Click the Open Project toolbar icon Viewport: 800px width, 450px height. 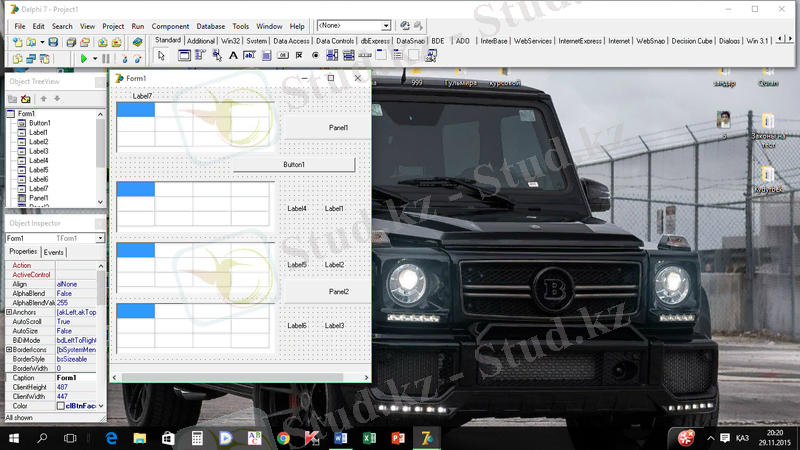tap(85, 42)
